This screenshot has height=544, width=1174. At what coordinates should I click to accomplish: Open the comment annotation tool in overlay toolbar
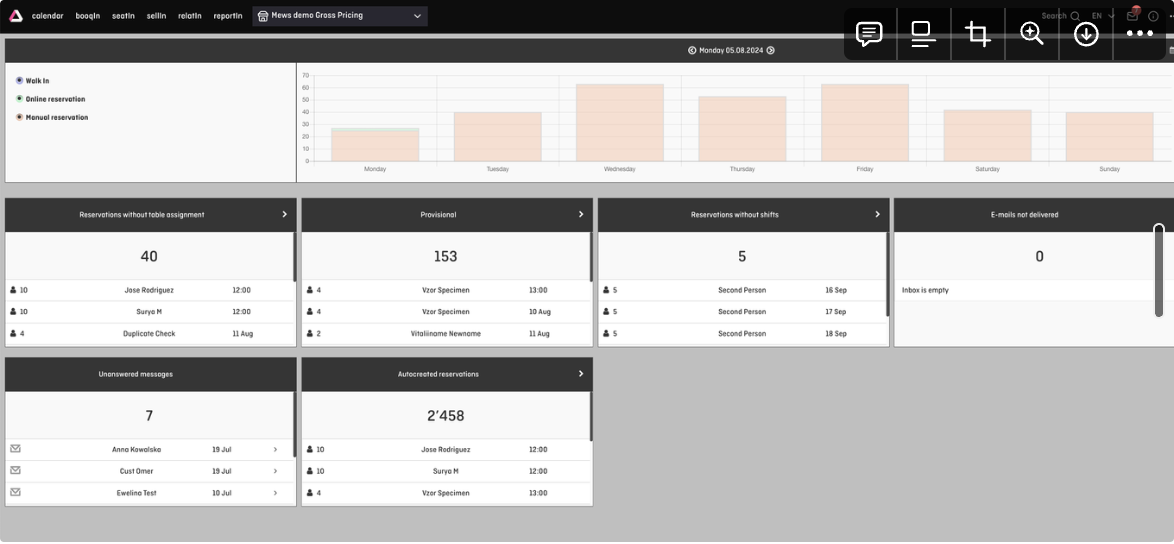[869, 34]
